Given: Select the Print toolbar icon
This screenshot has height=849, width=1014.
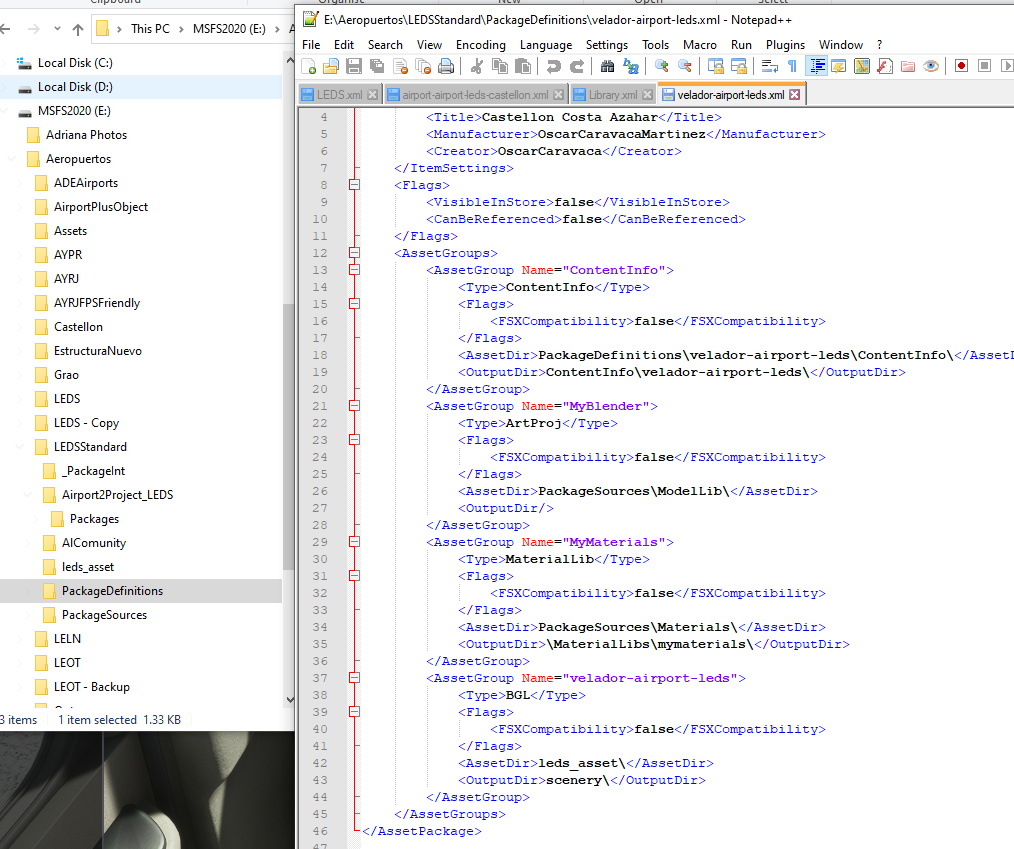Looking at the screenshot, I should (x=446, y=66).
